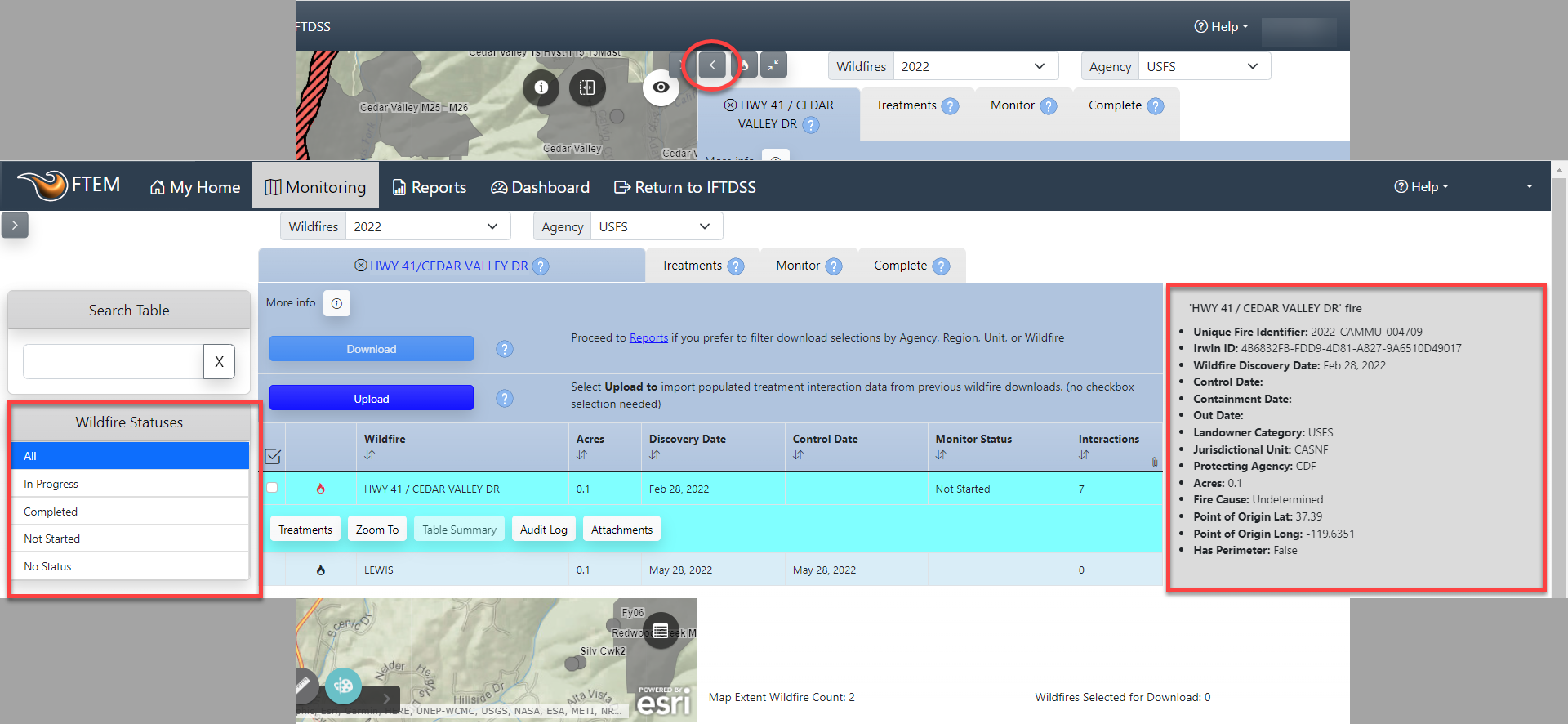The height and width of the screenshot is (724, 1568).
Task: Open the Monitoring nav item
Action: [x=315, y=187]
